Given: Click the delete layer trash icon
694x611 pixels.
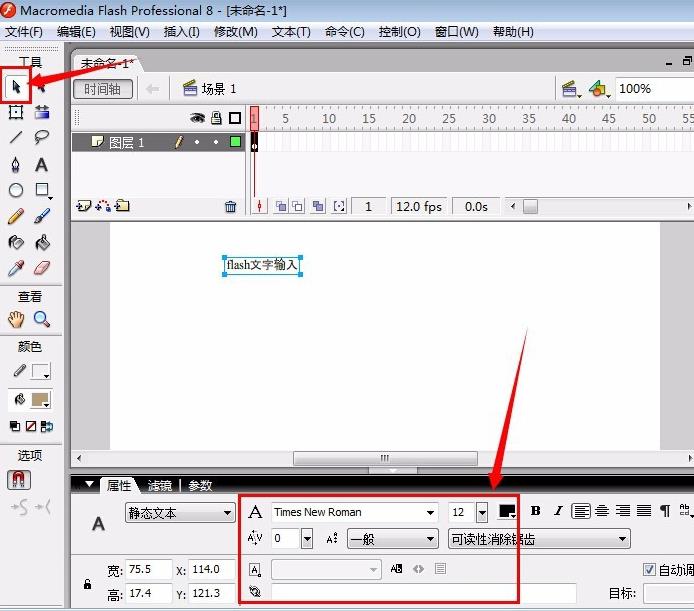Looking at the screenshot, I should [x=230, y=207].
